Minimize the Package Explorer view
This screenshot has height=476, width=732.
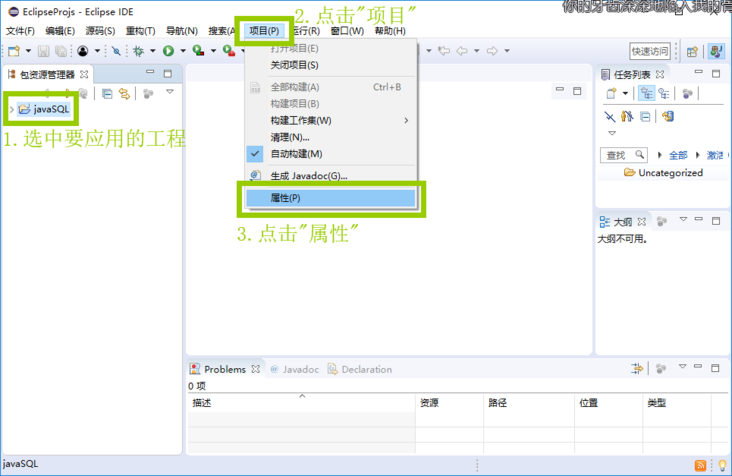click(x=150, y=72)
